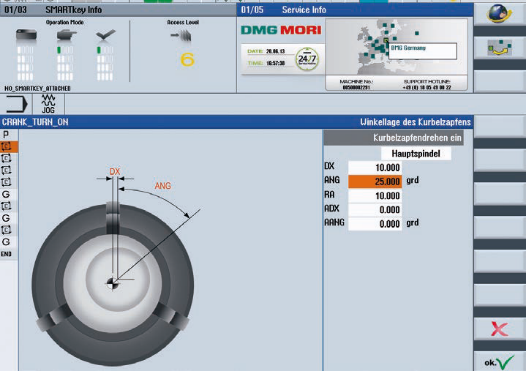Click the globe service icon softkey

499,14
